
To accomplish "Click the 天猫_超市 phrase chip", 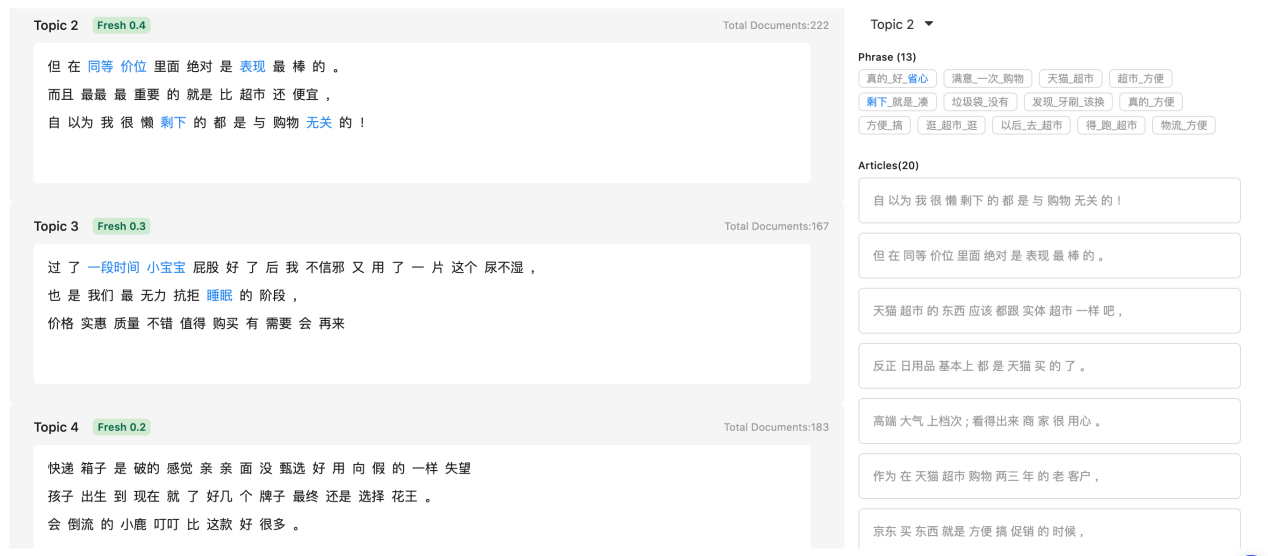I will click(1070, 78).
